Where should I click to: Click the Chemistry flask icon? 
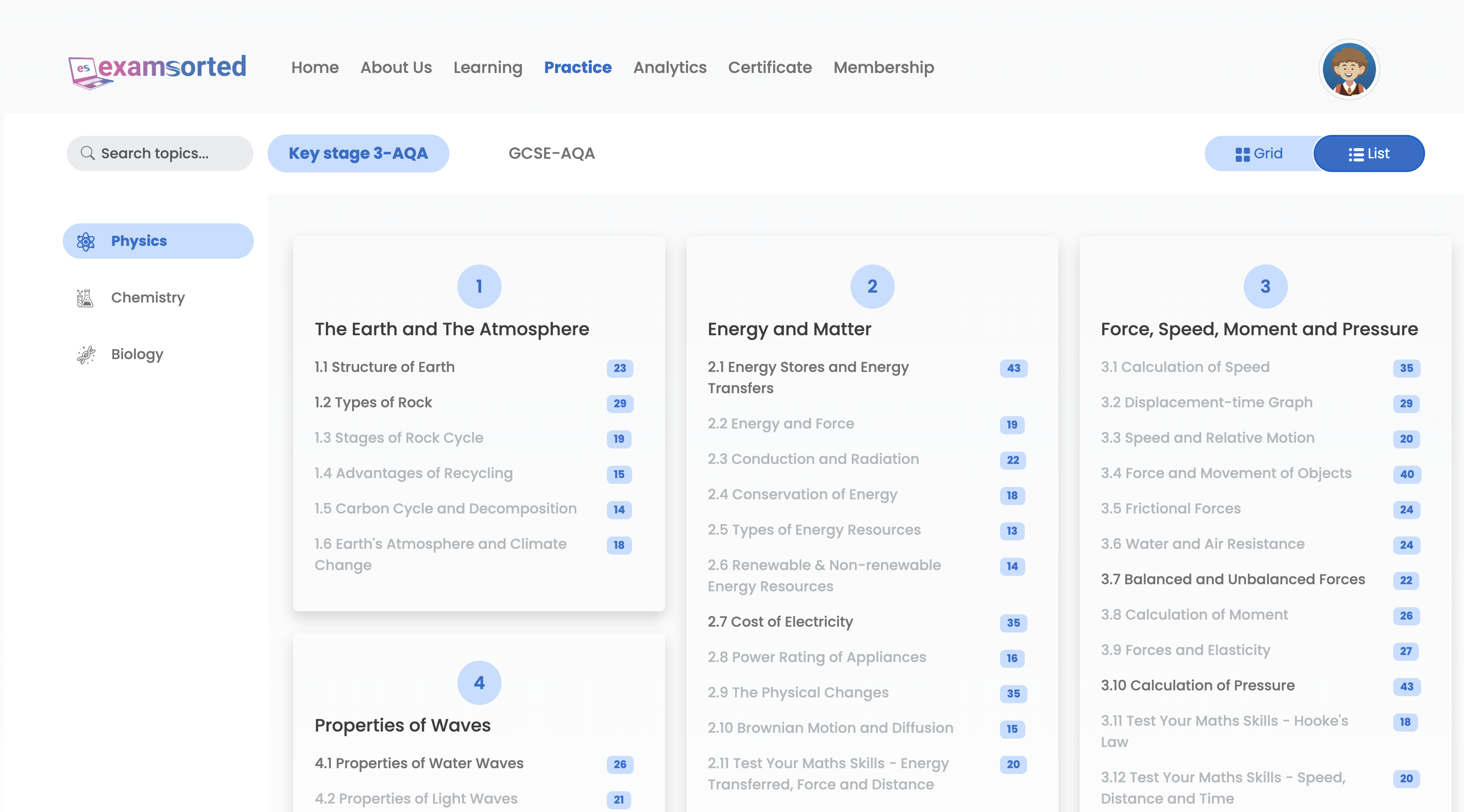85,298
